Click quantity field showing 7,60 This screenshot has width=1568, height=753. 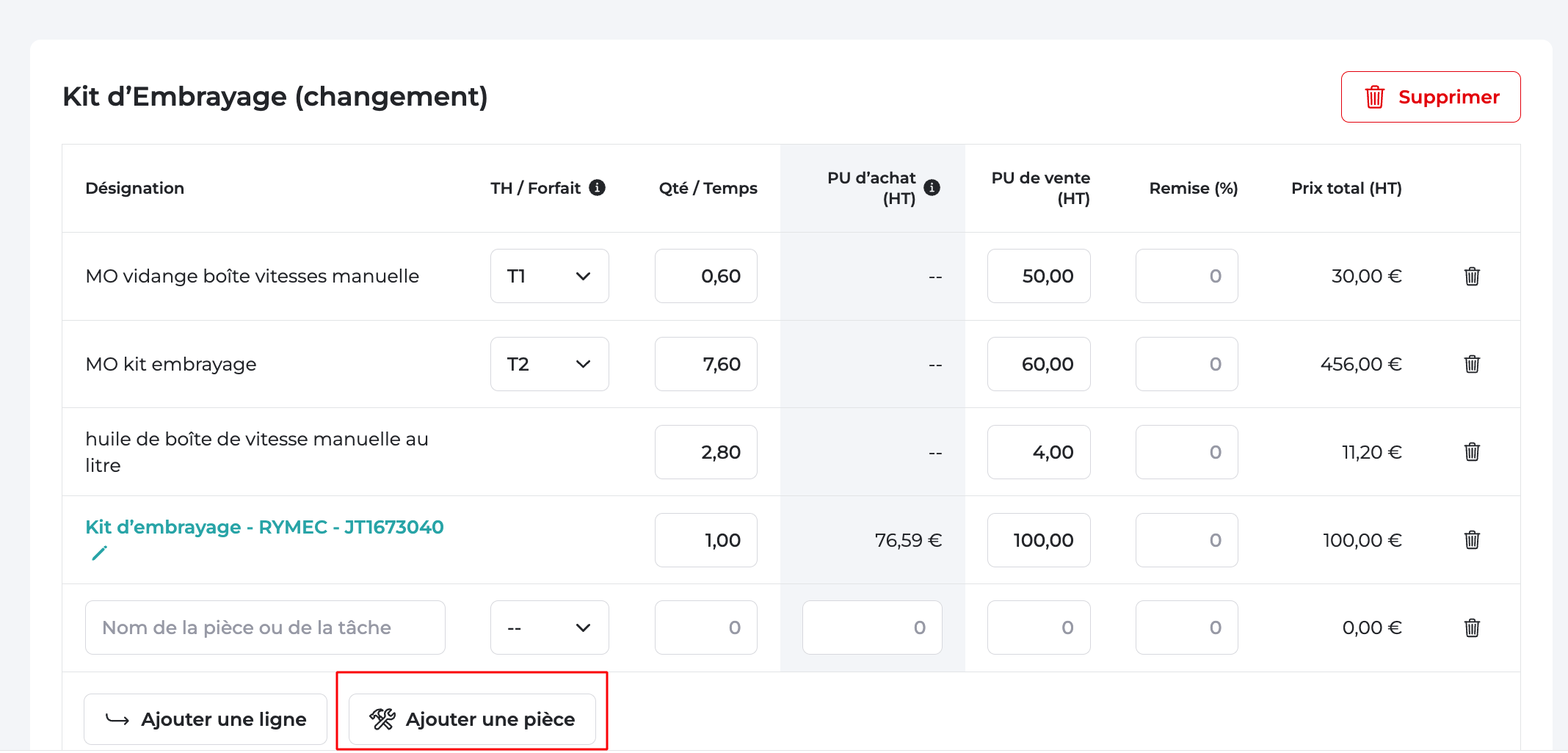pyautogui.click(x=705, y=364)
